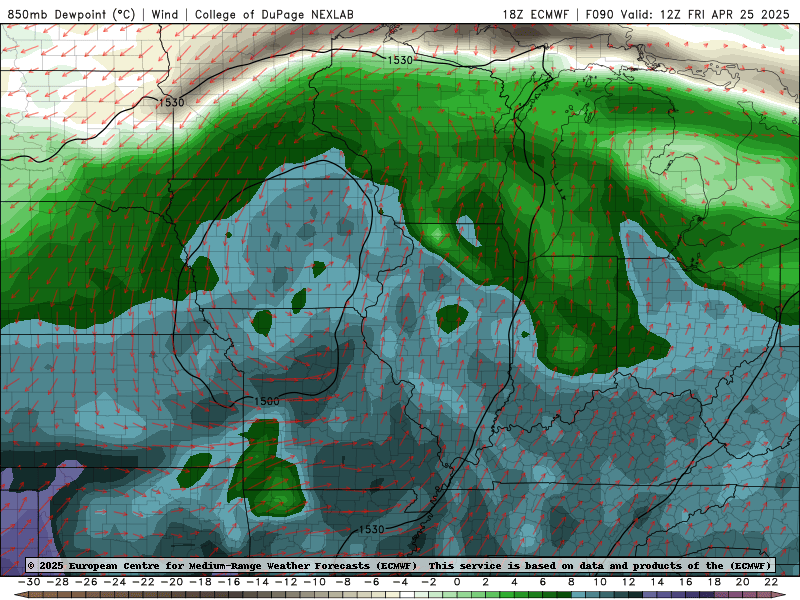Click the "850mb Dewpoint (°C)" title text
Screen dimensions: 800x600
tap(71, 14)
